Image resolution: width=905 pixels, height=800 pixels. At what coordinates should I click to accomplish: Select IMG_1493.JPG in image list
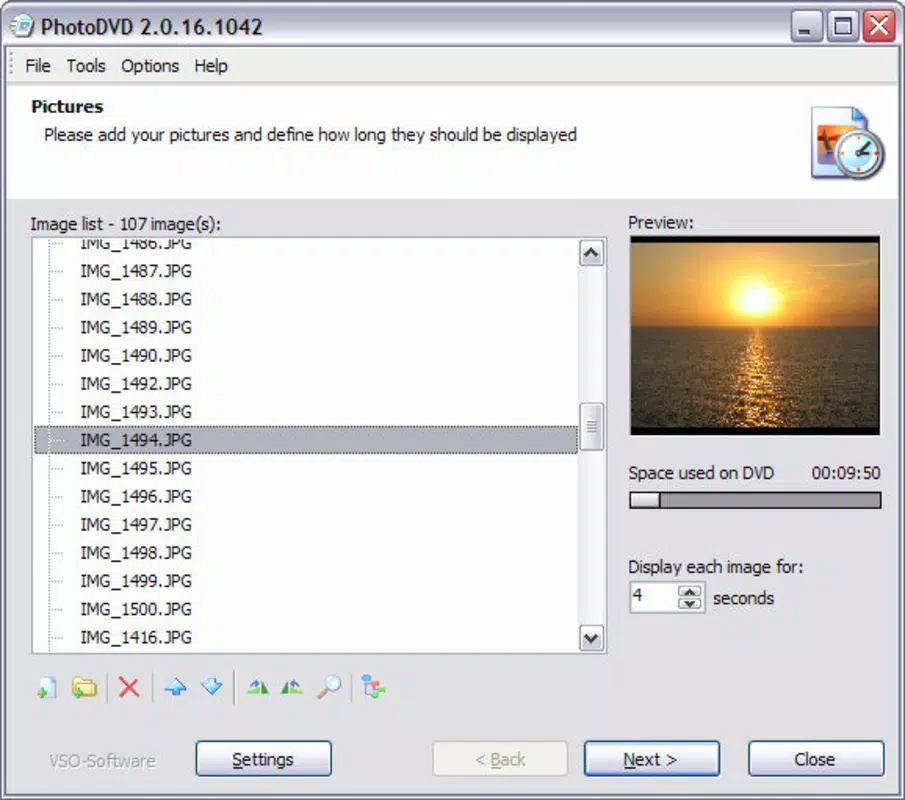tap(136, 412)
